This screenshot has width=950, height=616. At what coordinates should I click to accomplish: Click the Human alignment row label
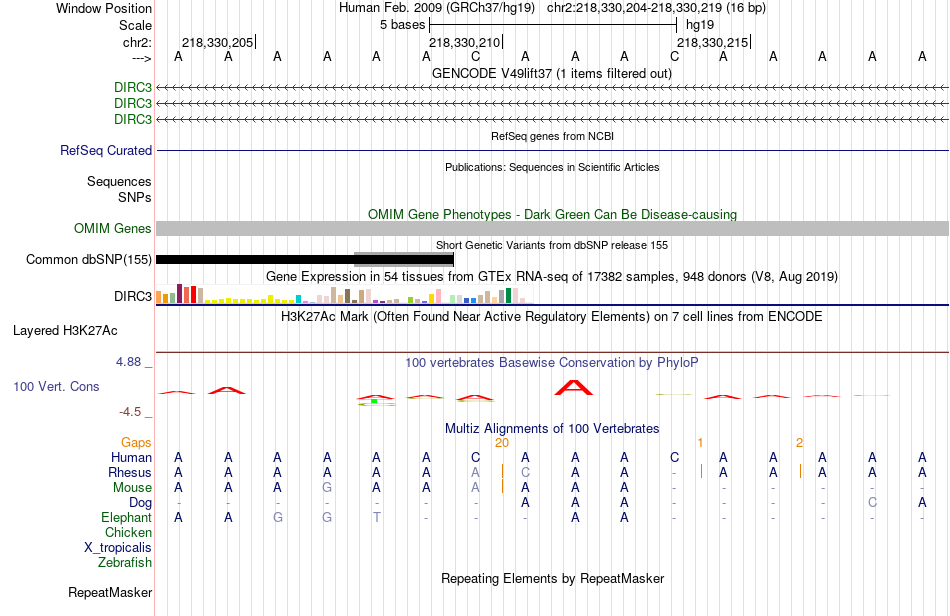[131, 457]
